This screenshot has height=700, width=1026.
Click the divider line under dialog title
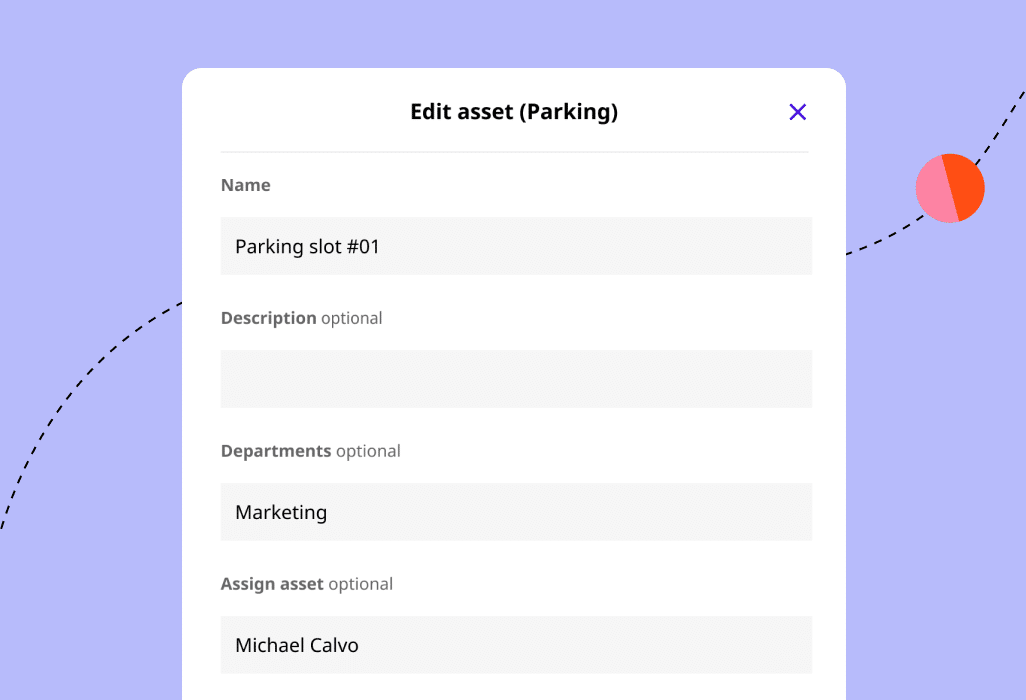click(514, 152)
